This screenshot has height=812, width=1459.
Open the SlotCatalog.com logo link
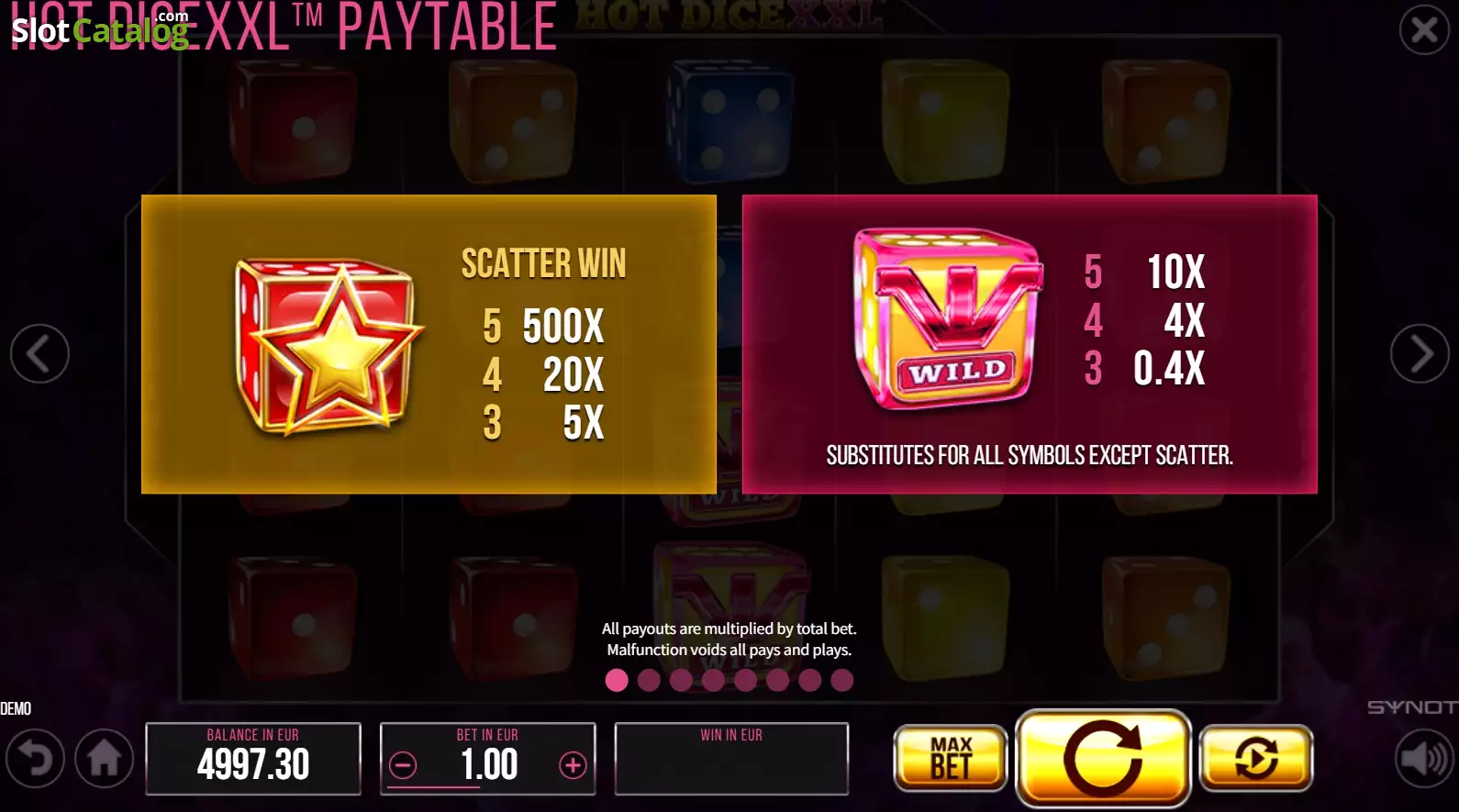click(x=100, y=29)
